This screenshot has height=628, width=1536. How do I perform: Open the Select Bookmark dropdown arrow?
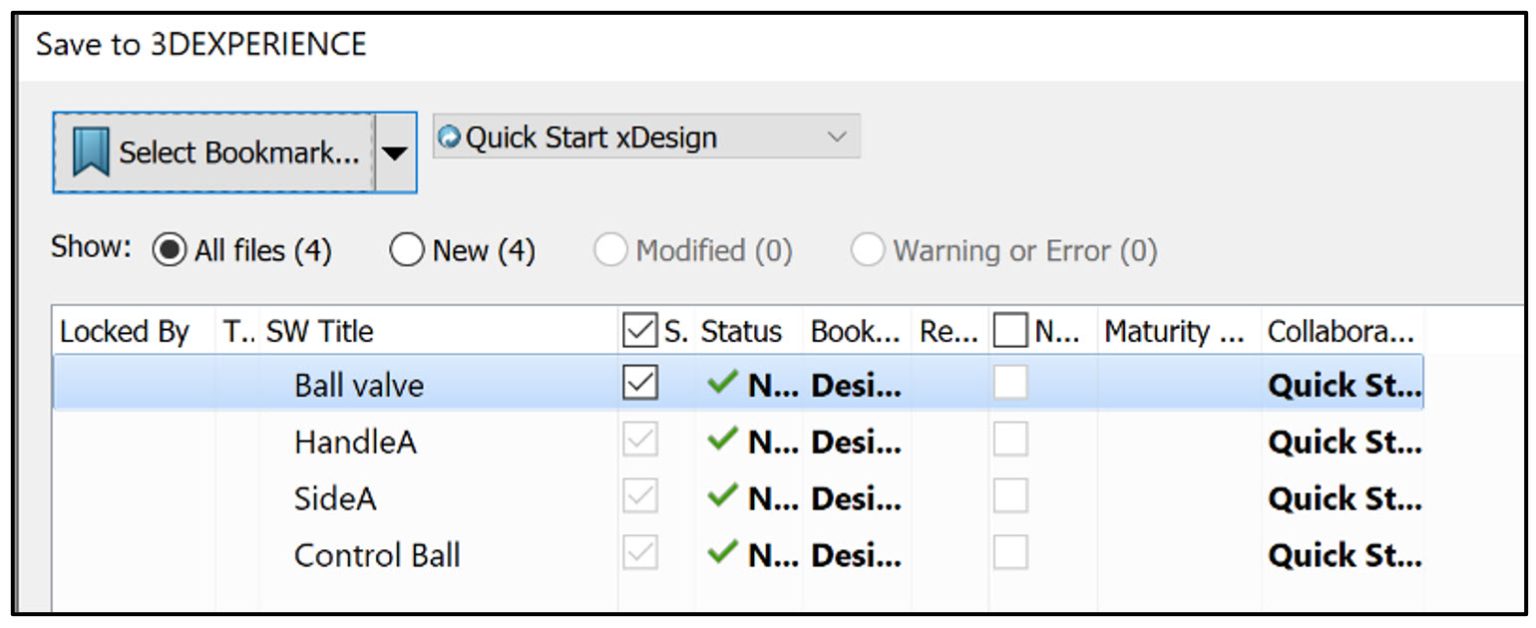click(x=393, y=151)
